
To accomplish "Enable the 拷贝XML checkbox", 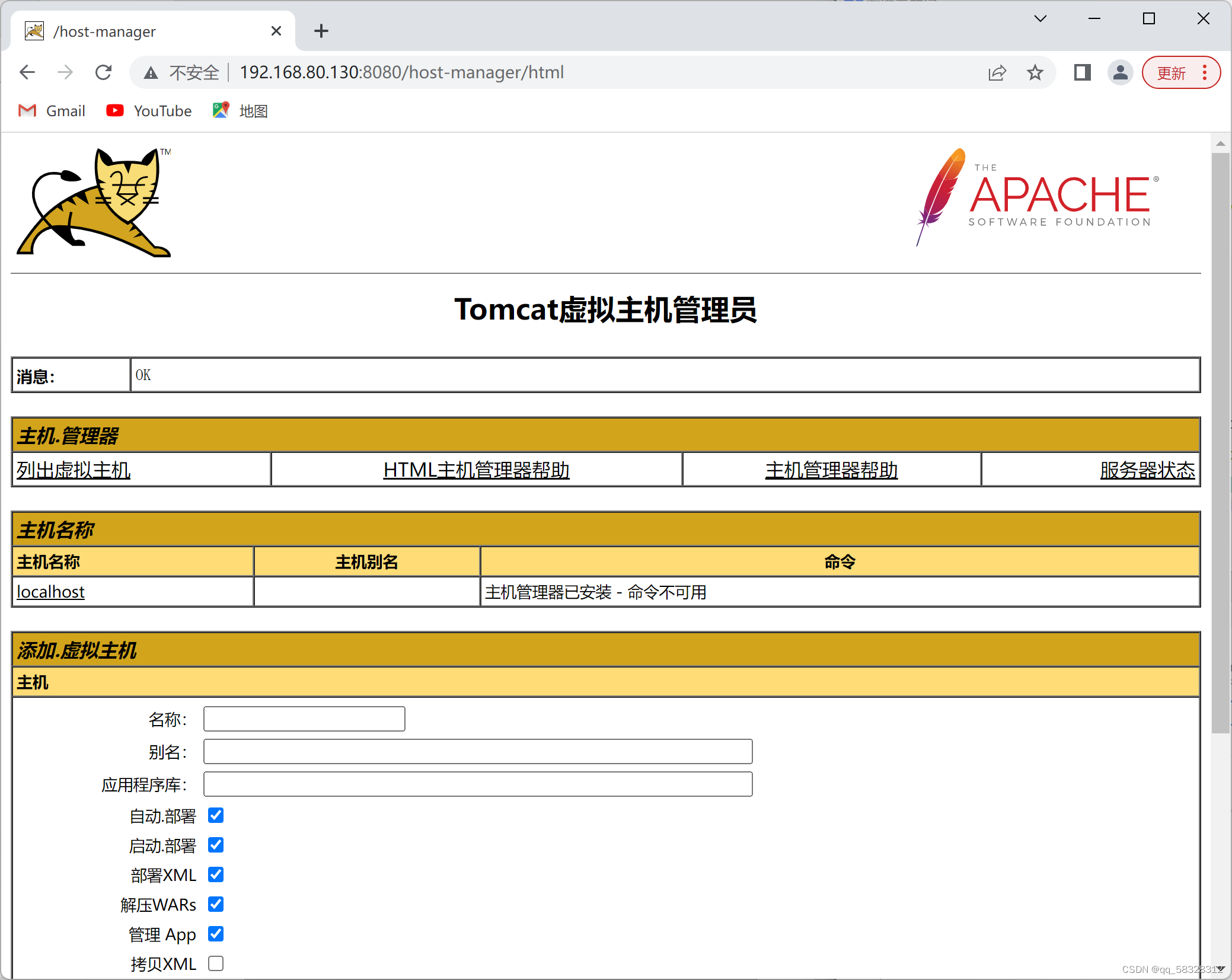I will tap(216, 963).
